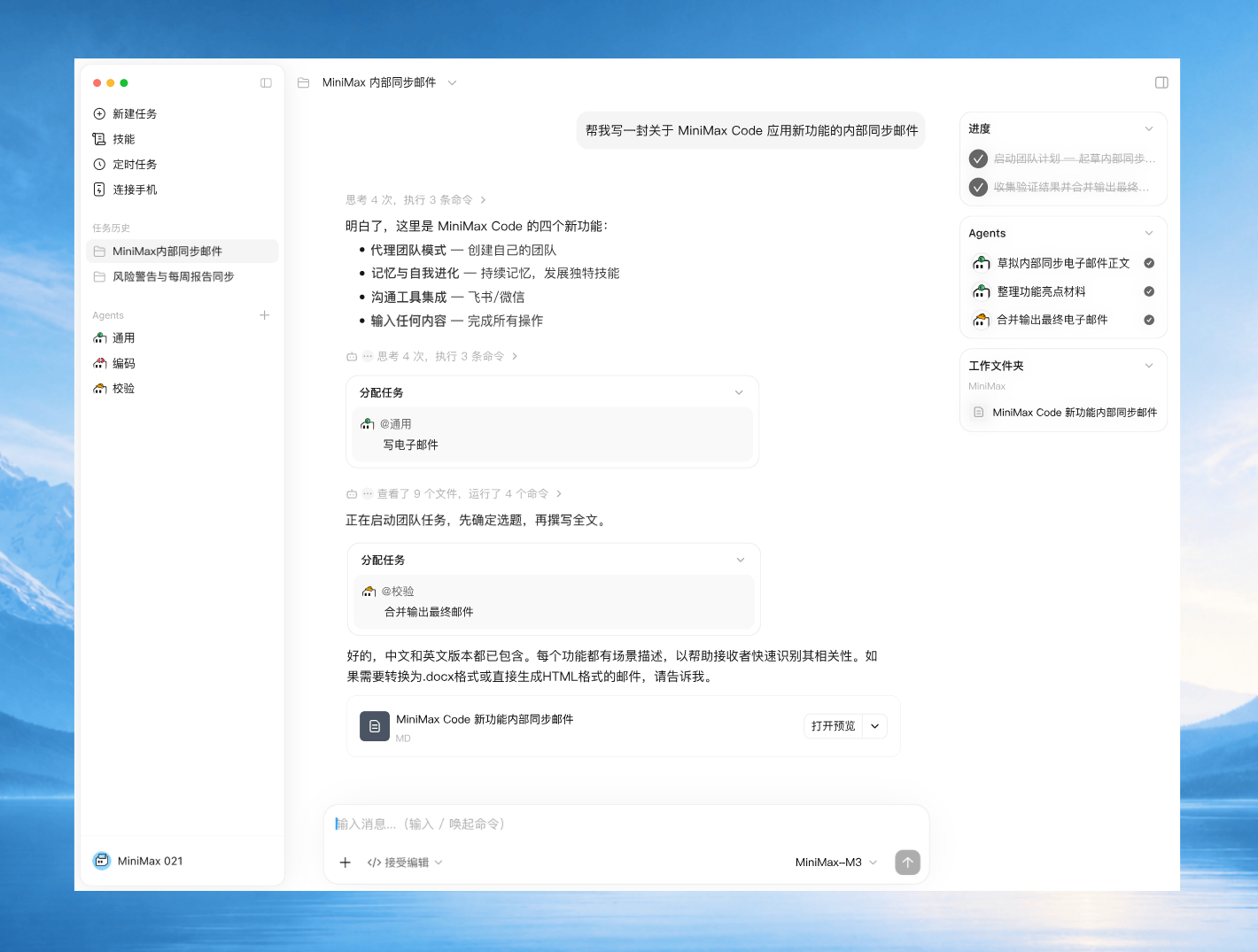The width and height of the screenshot is (1258, 952).
Task: Click the plus attach icon in input bar
Action: point(346,863)
